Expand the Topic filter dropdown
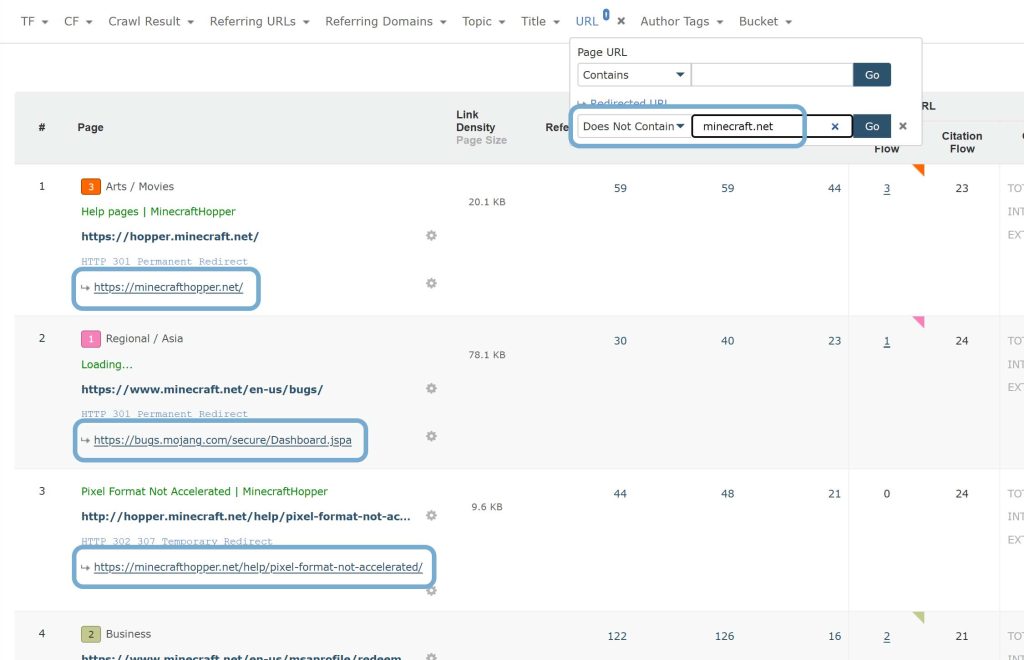The width and height of the screenshot is (1024, 660). (x=483, y=22)
